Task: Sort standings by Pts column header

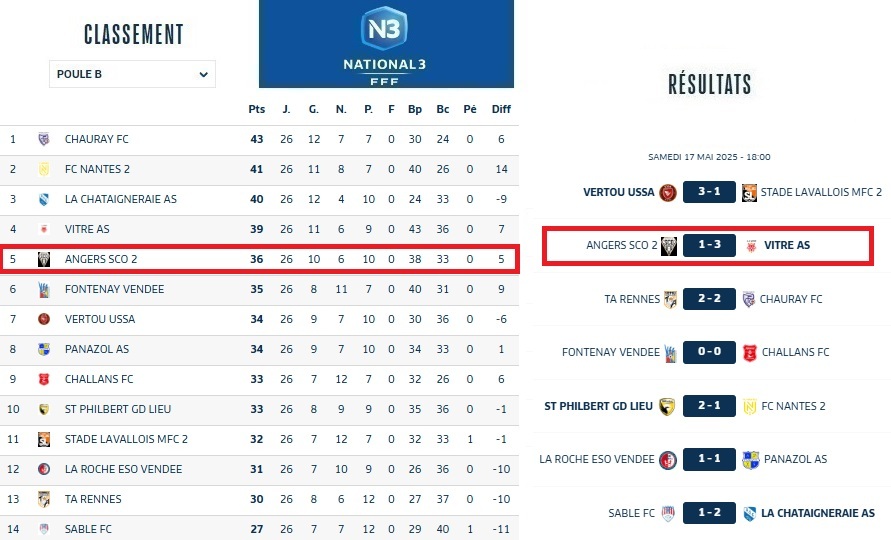Action: coord(256,109)
